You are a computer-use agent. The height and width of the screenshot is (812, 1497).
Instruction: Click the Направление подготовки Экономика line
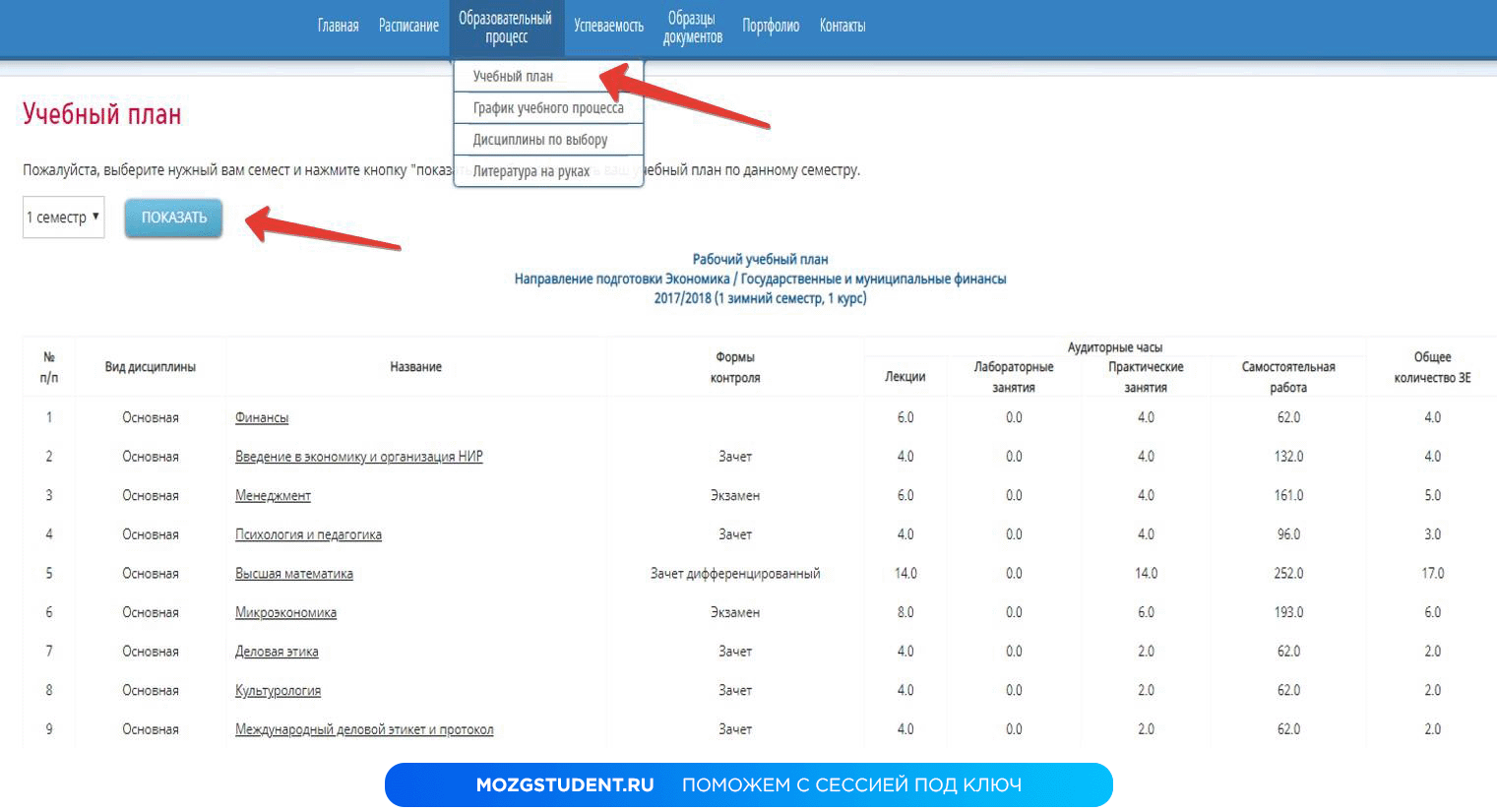(760, 280)
